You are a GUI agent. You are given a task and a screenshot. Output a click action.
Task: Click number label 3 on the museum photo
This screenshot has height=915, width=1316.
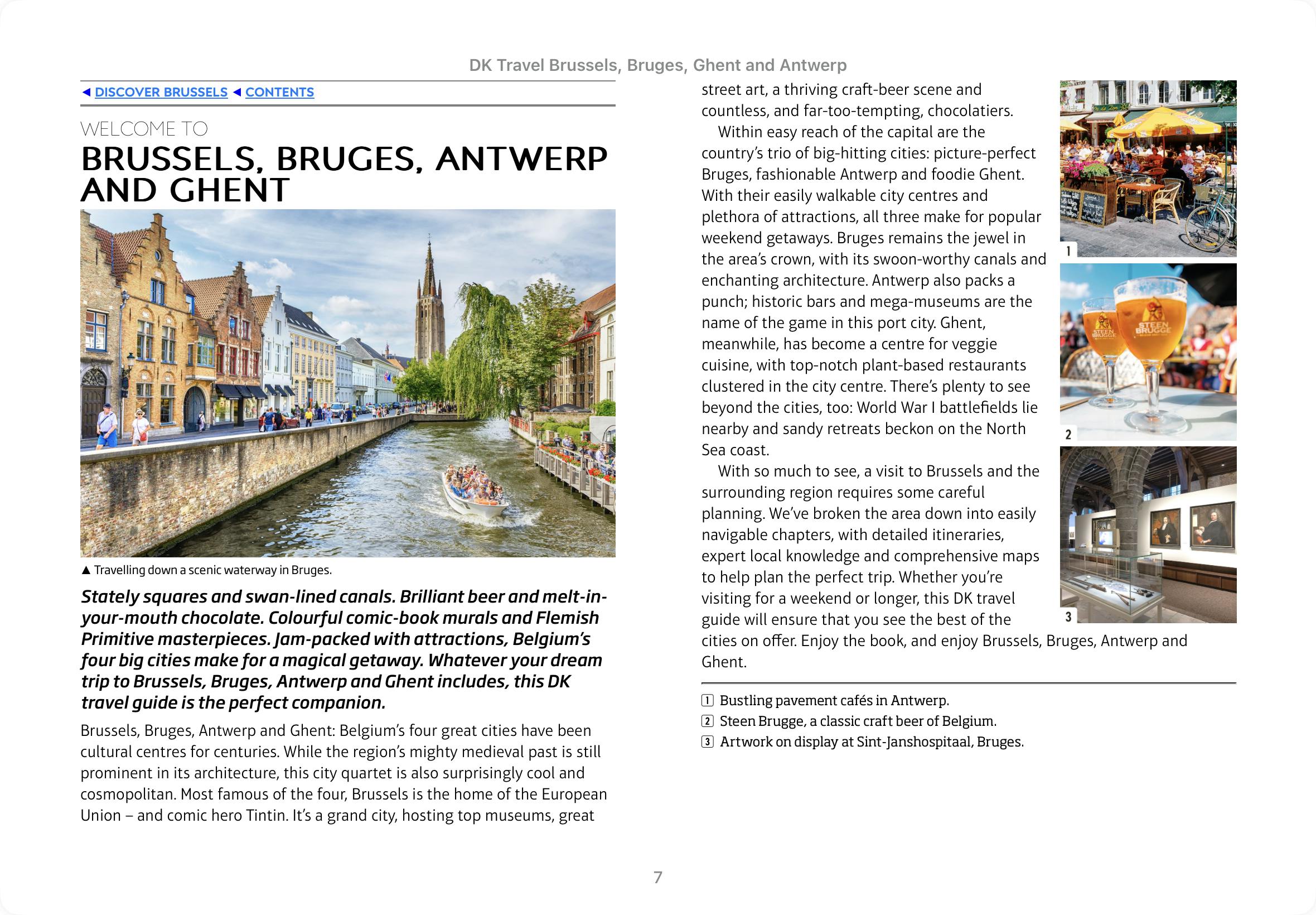pyautogui.click(x=1068, y=617)
